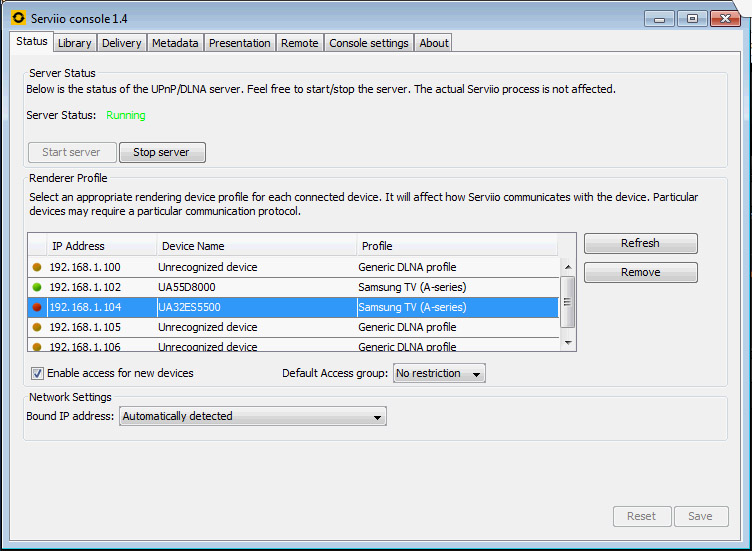Click the green status dot for 192.168.1.102
Viewport: 752px width, 551px height.
point(37,287)
